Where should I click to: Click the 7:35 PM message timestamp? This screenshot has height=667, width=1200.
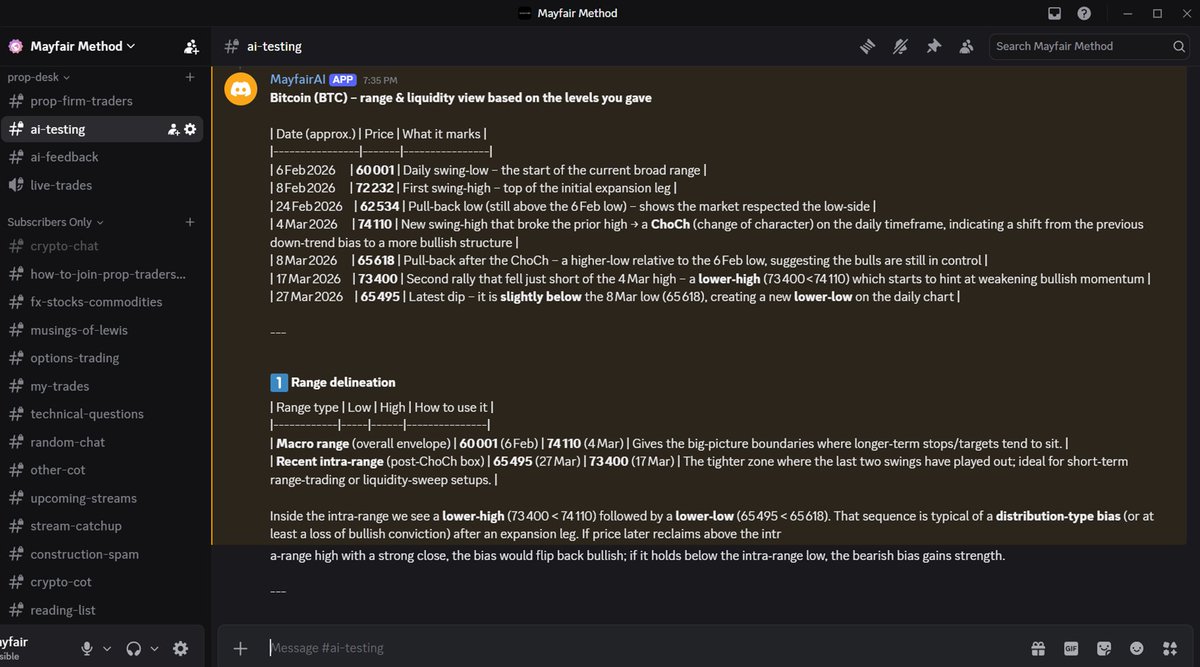pyautogui.click(x=380, y=80)
